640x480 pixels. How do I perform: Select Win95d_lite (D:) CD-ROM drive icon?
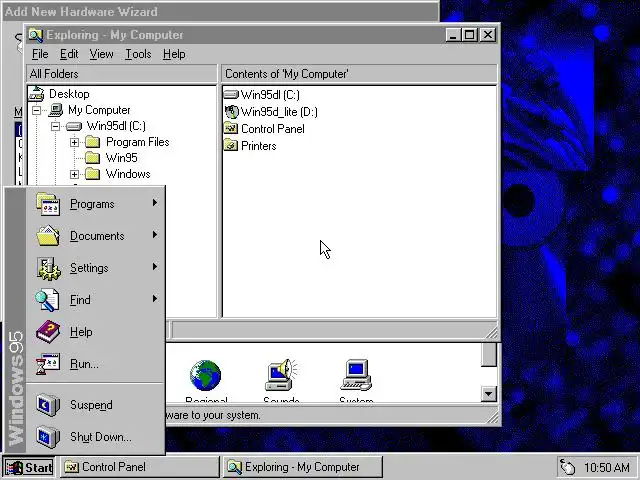[x=231, y=112]
